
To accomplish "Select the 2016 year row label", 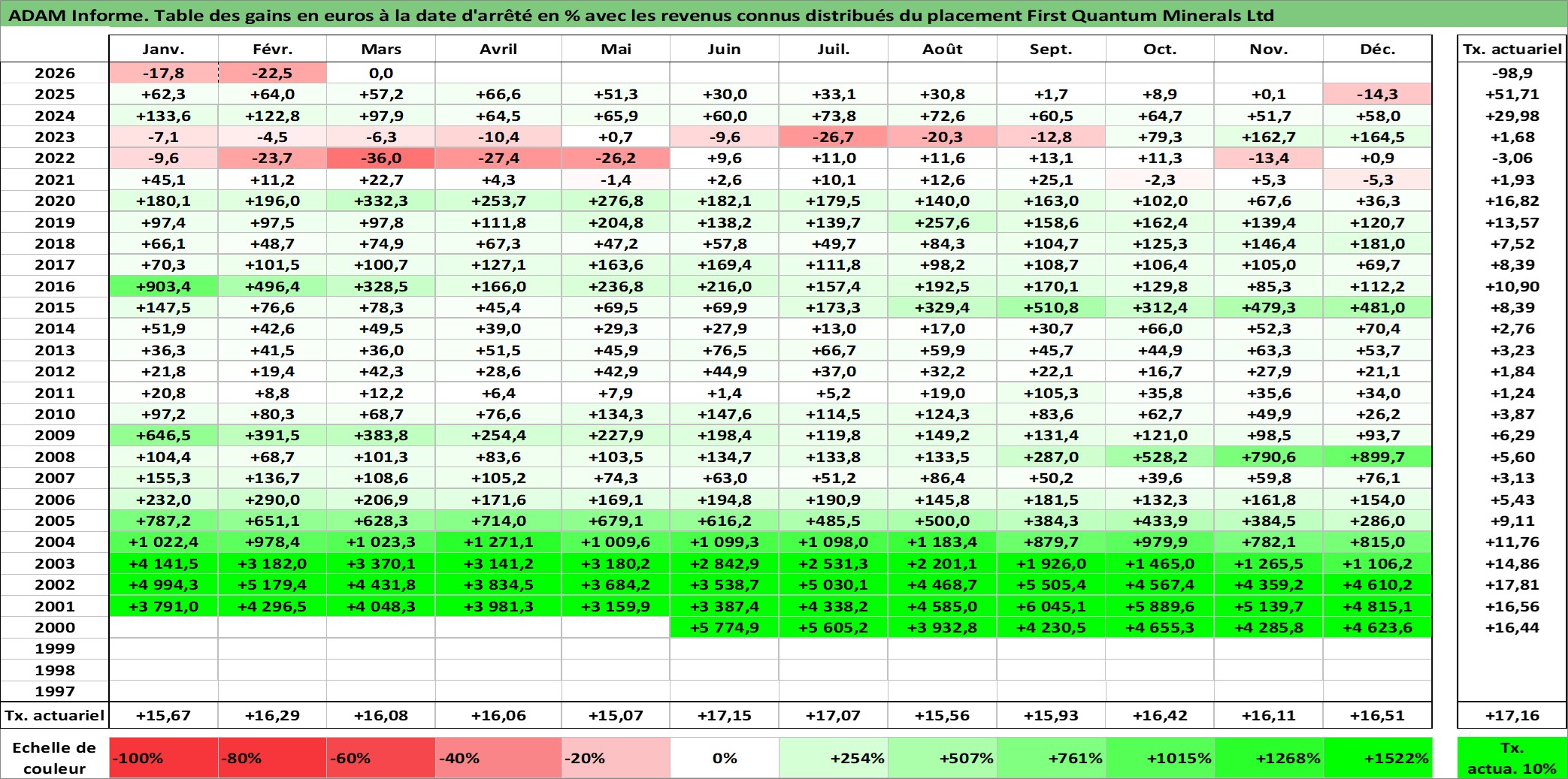I will [x=55, y=286].
